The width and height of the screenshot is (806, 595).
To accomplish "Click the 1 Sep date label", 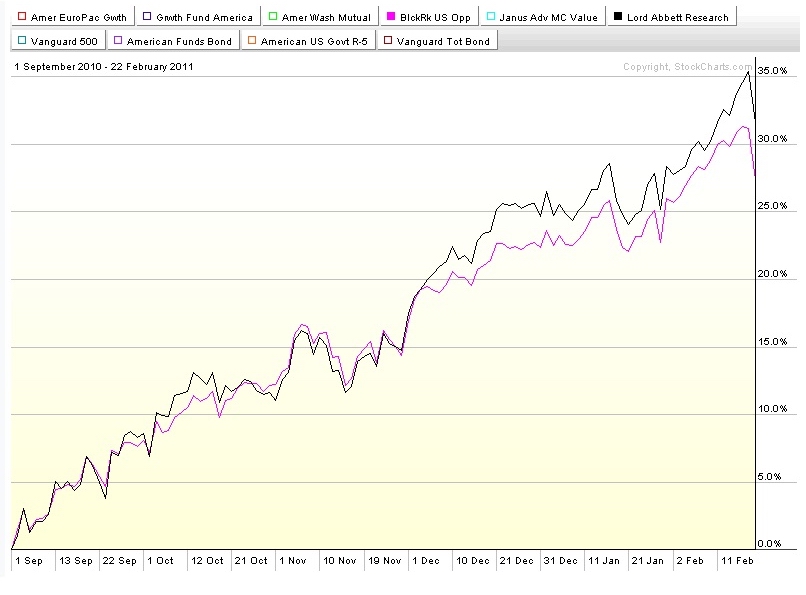I will [x=29, y=561].
